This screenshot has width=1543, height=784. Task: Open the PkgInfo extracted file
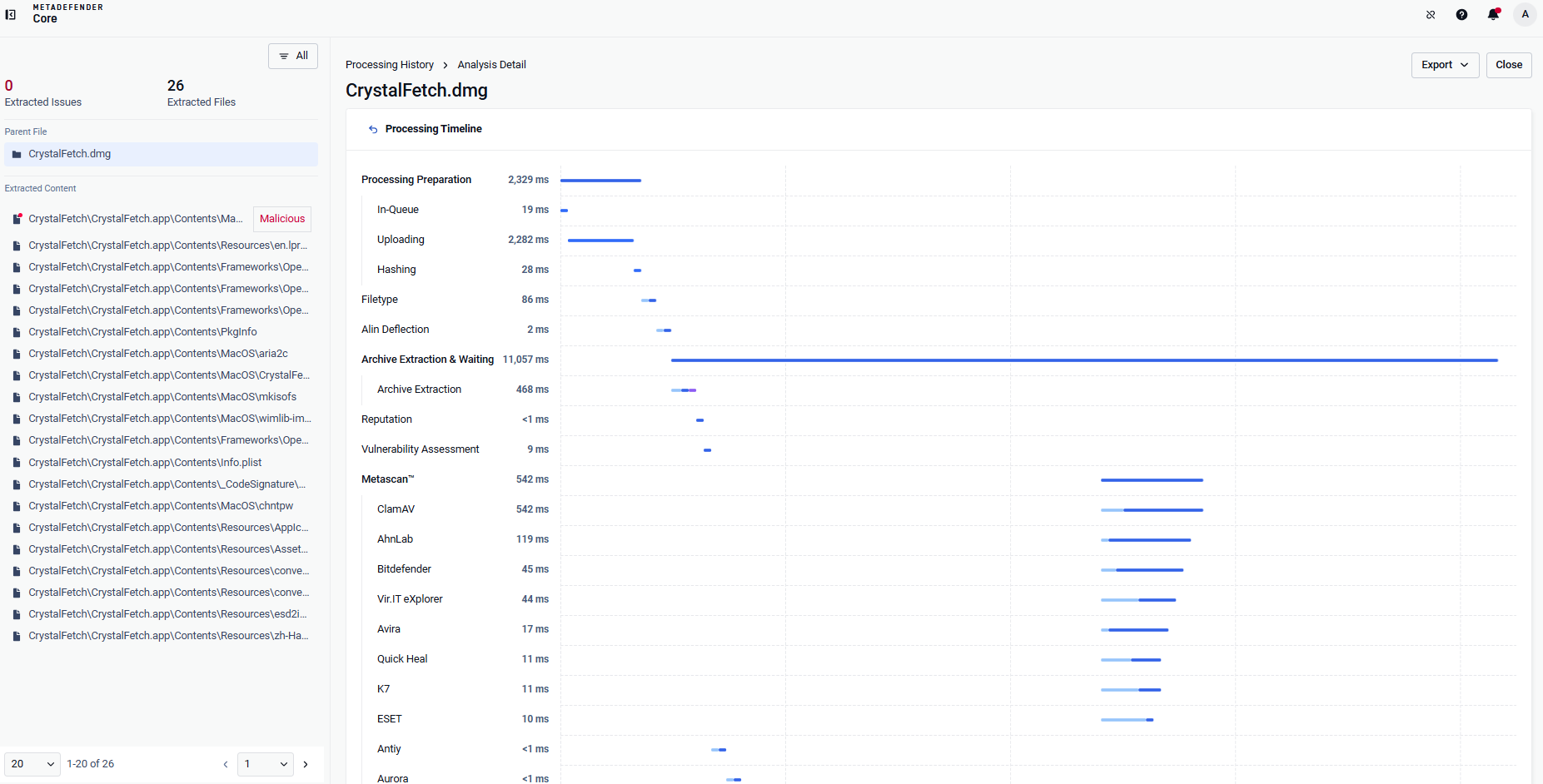pyautogui.click(x=142, y=332)
